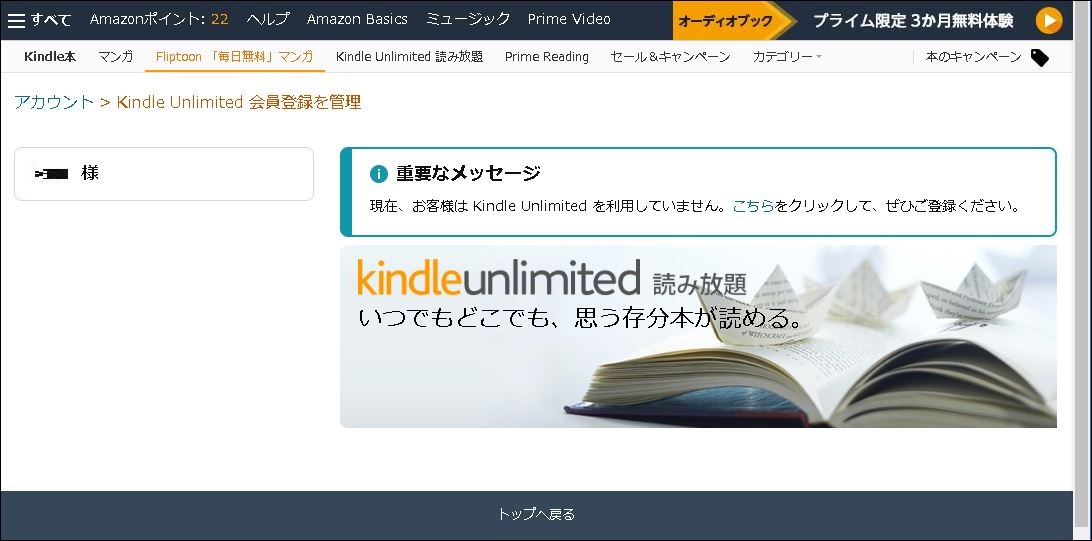
Task: Expand the カテゴリー dropdown
Action: (786, 57)
